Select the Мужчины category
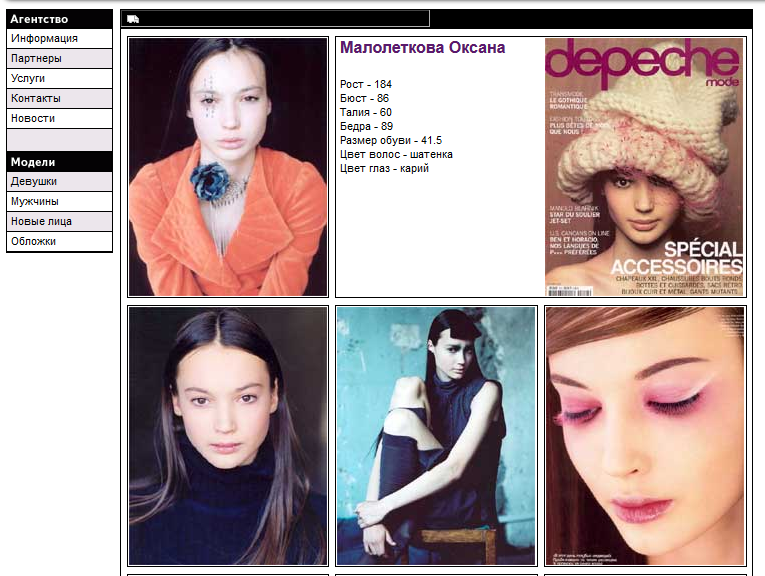This screenshot has height=576, width=765. tap(60, 201)
